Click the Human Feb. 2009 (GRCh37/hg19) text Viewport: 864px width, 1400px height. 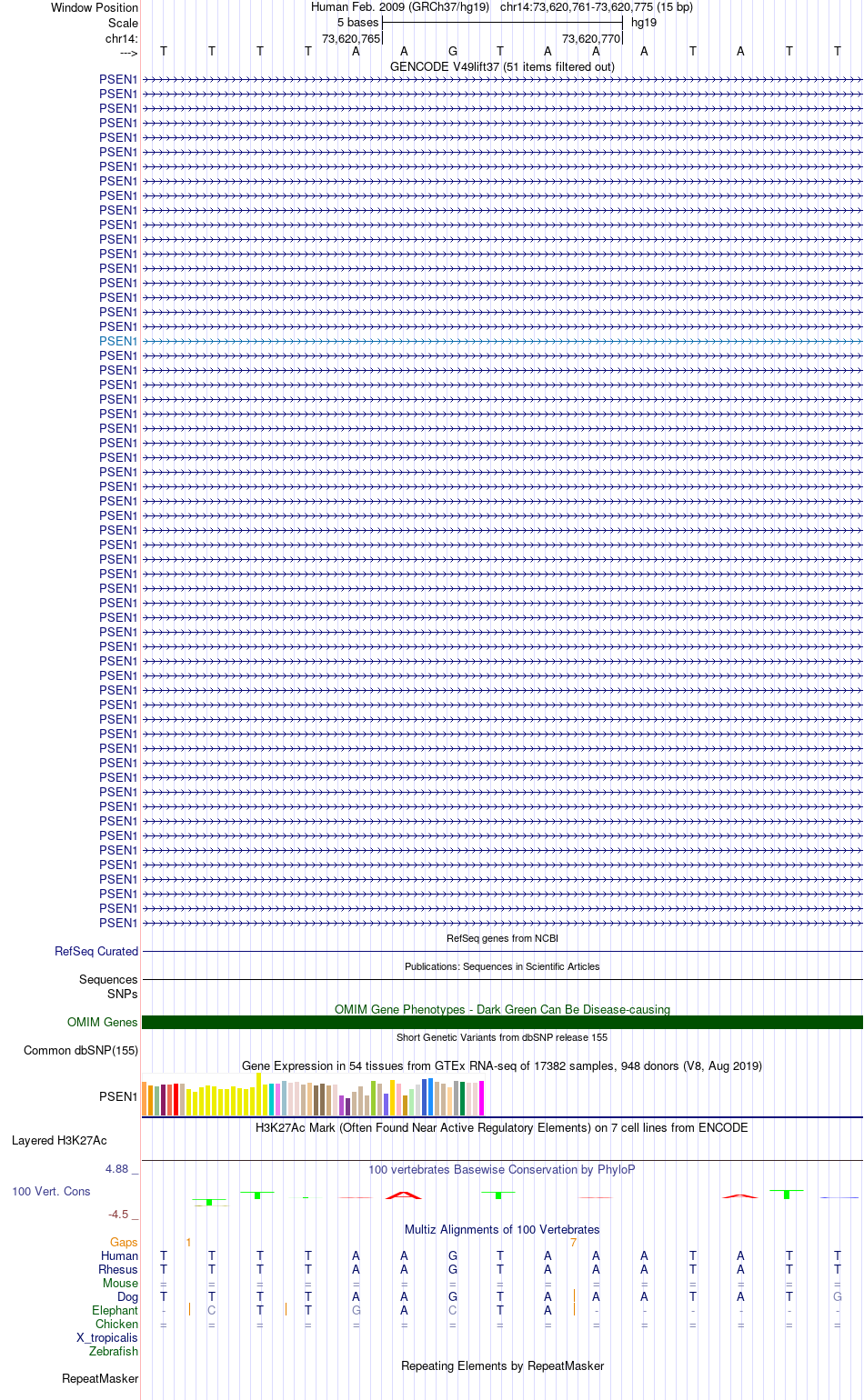400,7
